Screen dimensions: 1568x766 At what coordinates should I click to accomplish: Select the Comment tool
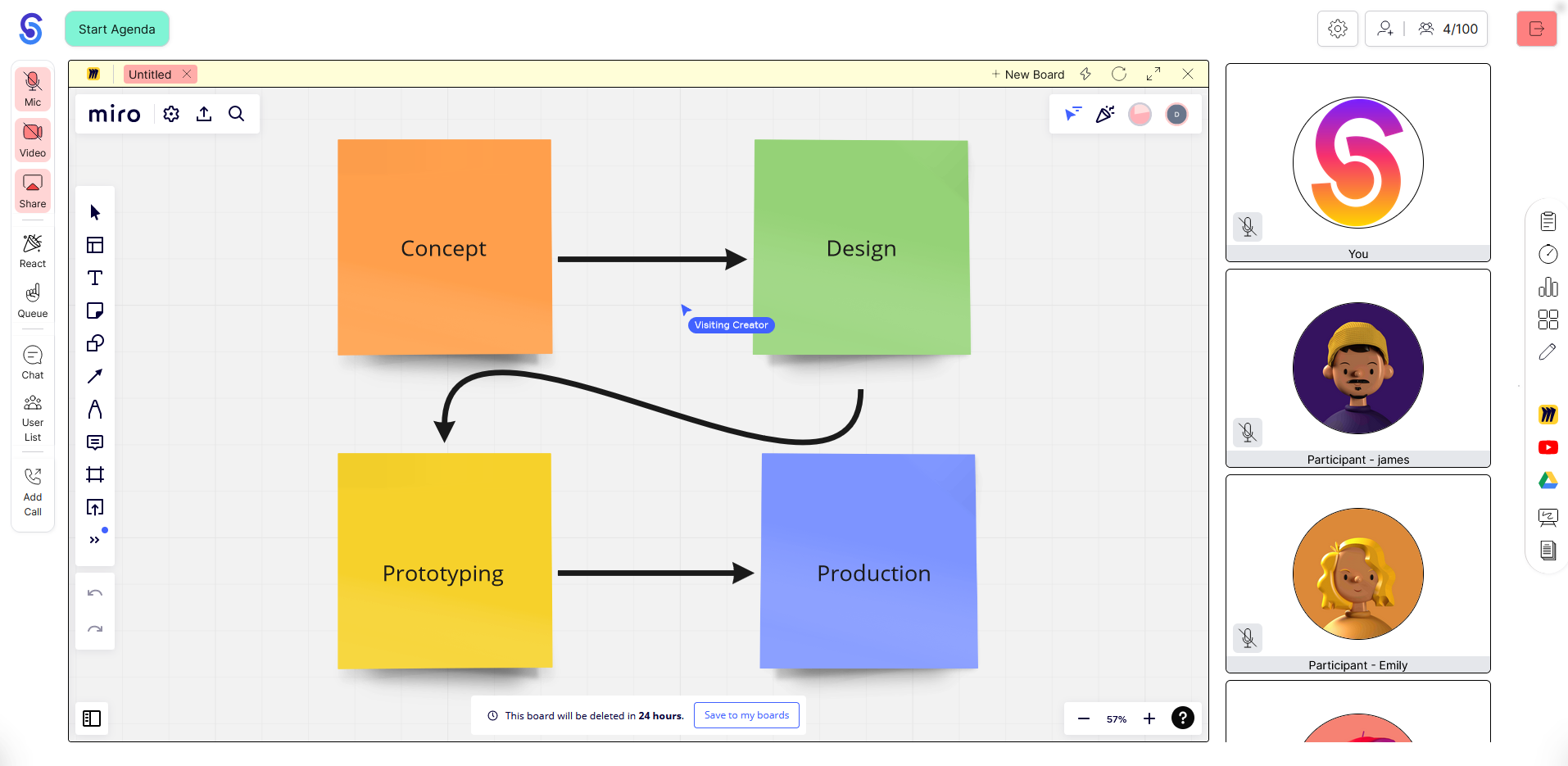click(95, 442)
